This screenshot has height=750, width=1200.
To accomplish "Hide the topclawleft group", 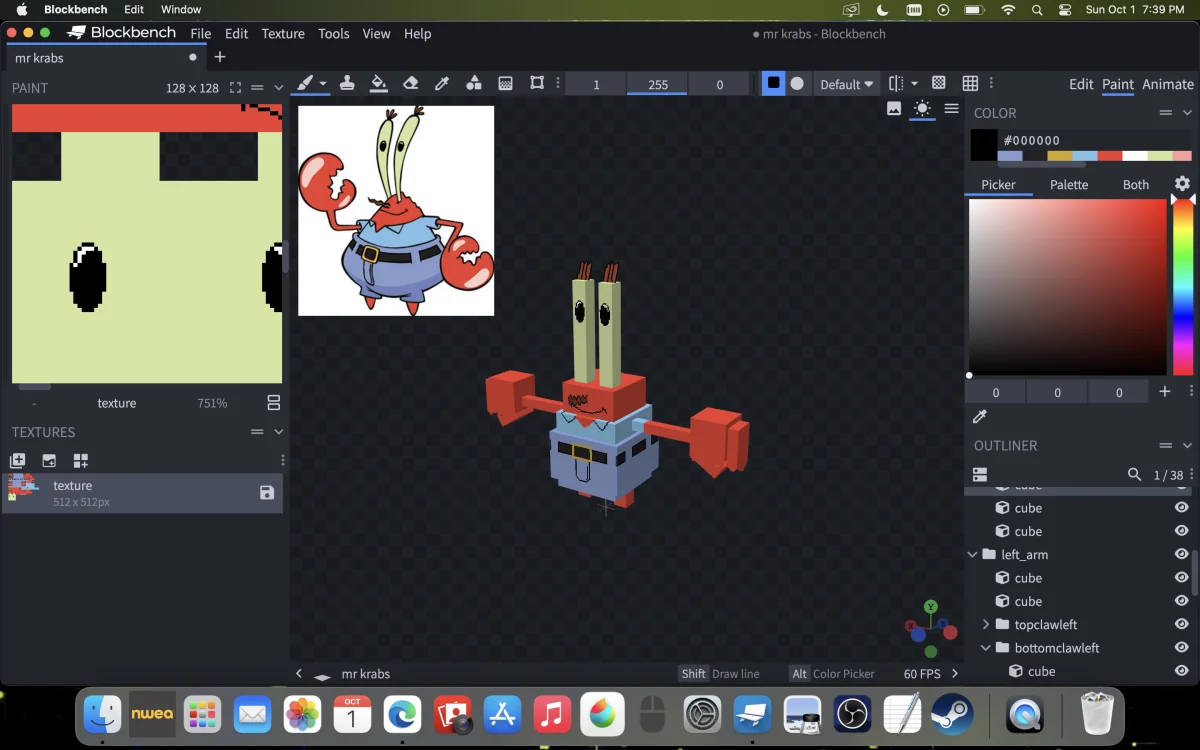I will 1181,624.
